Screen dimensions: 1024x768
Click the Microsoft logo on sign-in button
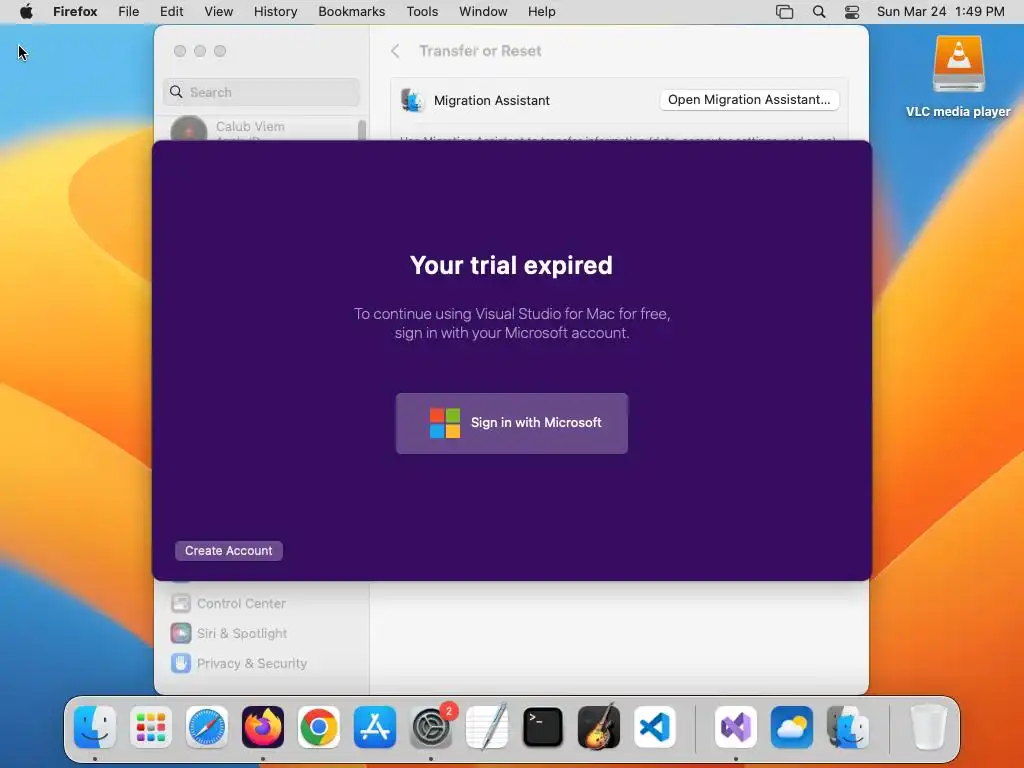[x=445, y=423]
